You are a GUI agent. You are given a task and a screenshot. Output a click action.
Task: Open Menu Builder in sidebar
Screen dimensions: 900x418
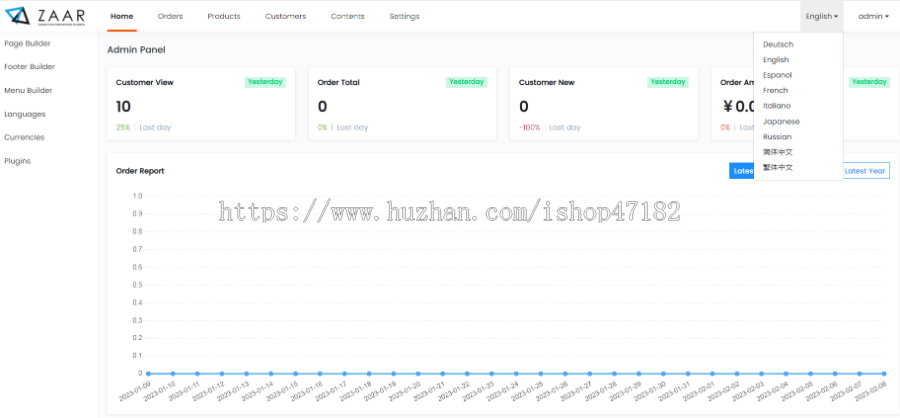pyautogui.click(x=28, y=91)
